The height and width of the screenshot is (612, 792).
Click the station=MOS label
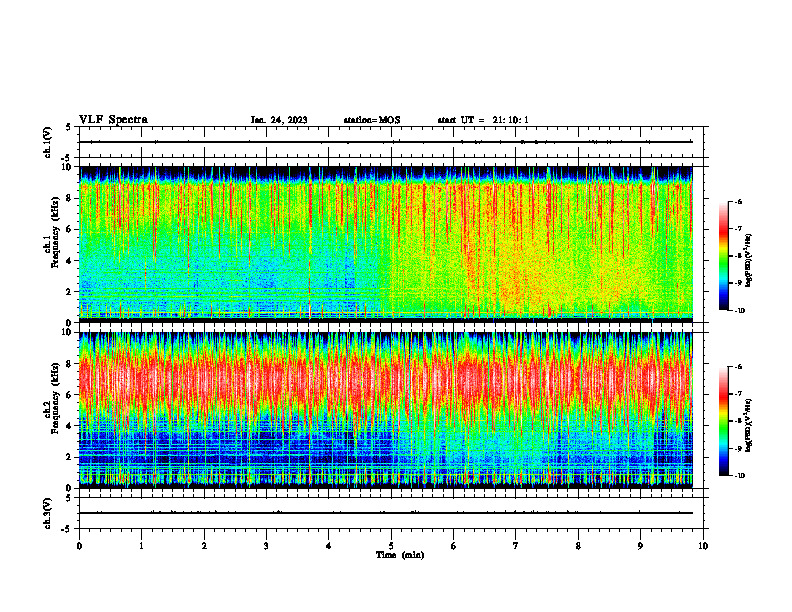(x=372, y=120)
